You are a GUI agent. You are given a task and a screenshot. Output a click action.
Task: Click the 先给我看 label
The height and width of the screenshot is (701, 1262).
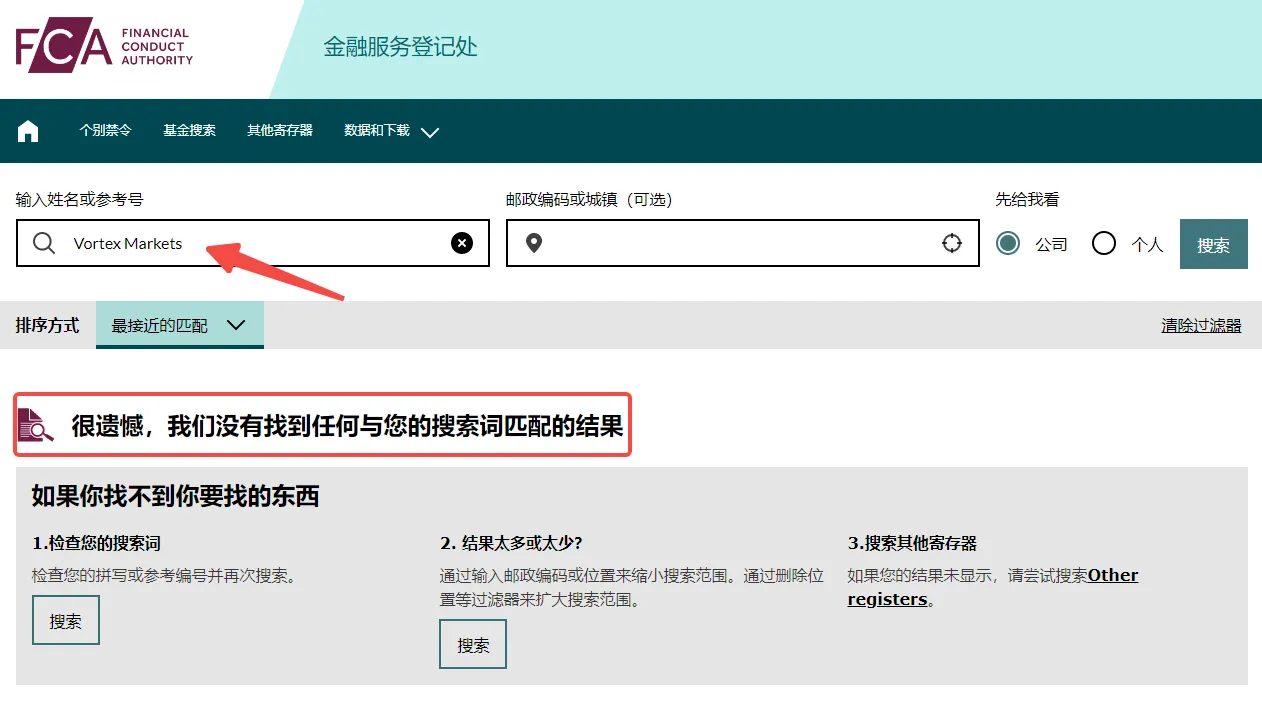[x=1027, y=199]
